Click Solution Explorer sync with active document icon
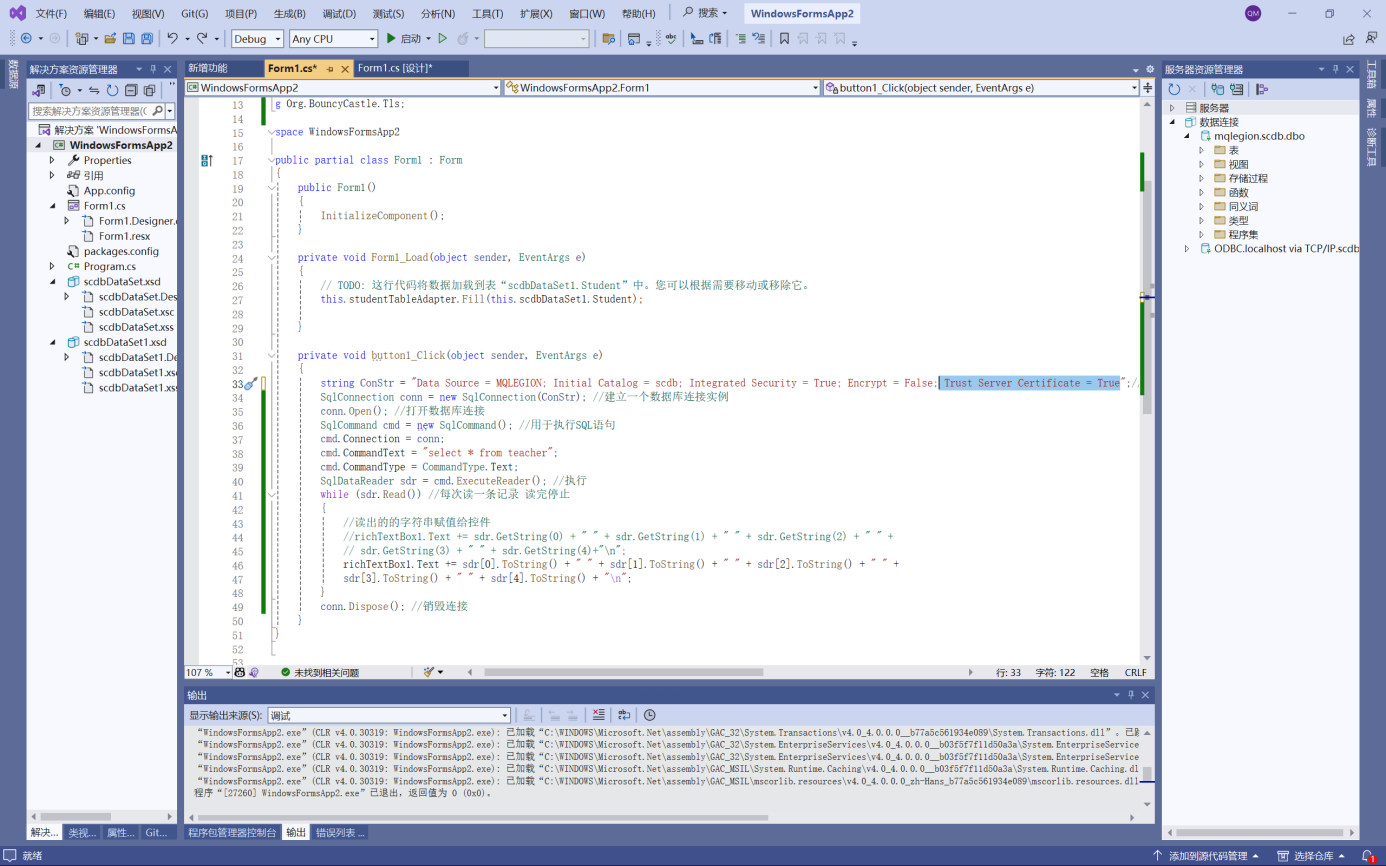The height and width of the screenshot is (866, 1386). 93,90
